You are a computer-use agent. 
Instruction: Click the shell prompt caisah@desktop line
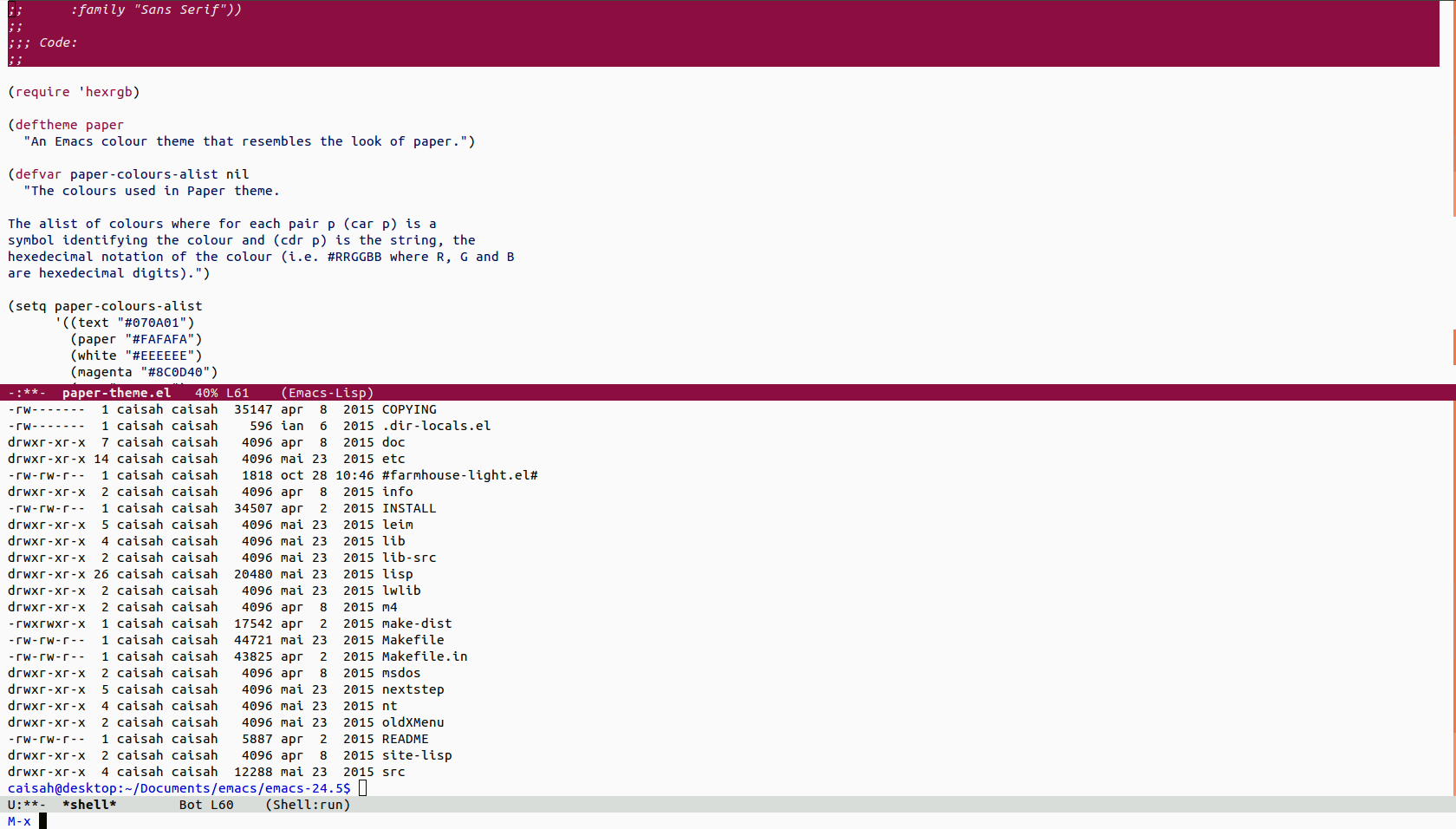coord(179,788)
